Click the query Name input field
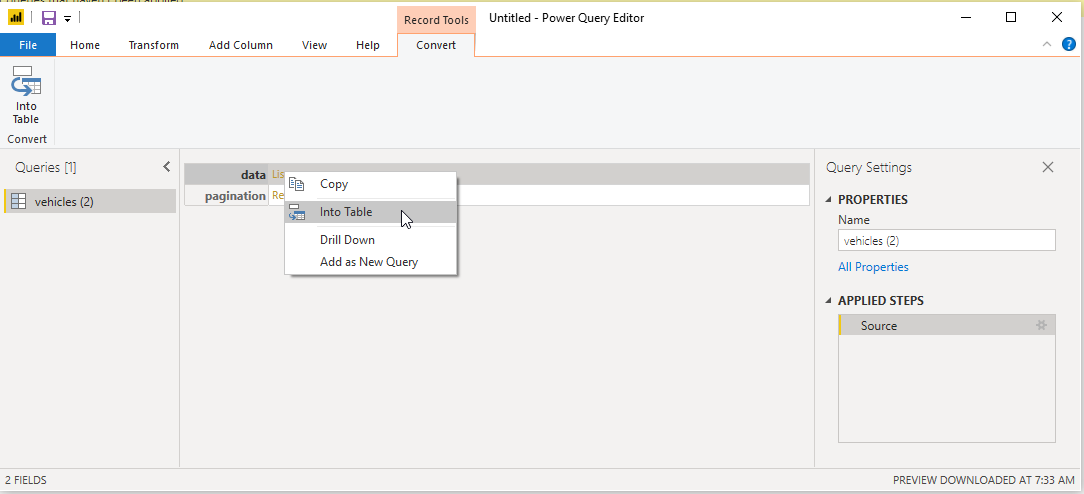The width and height of the screenshot is (1084, 494). point(946,240)
